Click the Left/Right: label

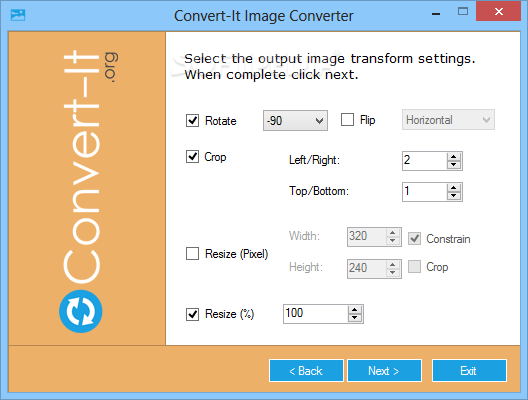314,160
